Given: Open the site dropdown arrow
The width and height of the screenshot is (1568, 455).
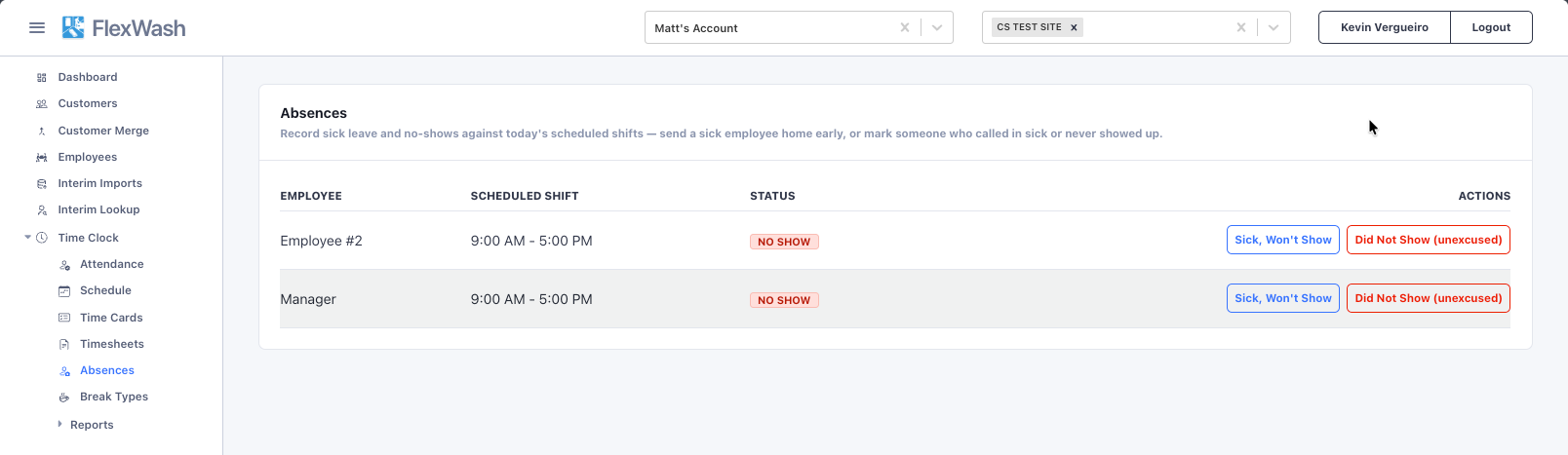Looking at the screenshot, I should [x=1274, y=27].
